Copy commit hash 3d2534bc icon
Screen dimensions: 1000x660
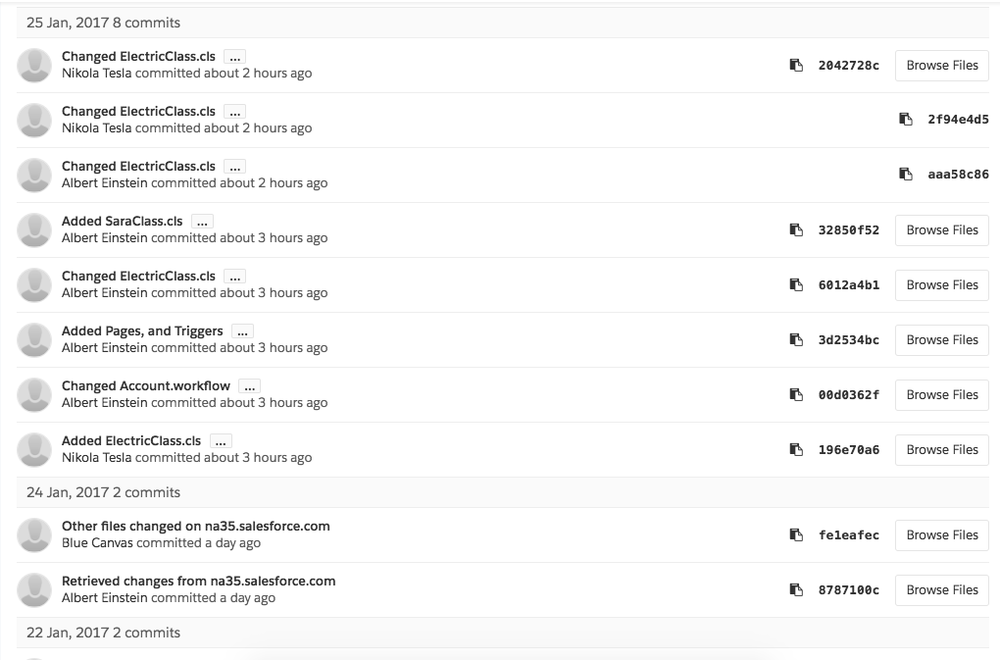coord(796,339)
